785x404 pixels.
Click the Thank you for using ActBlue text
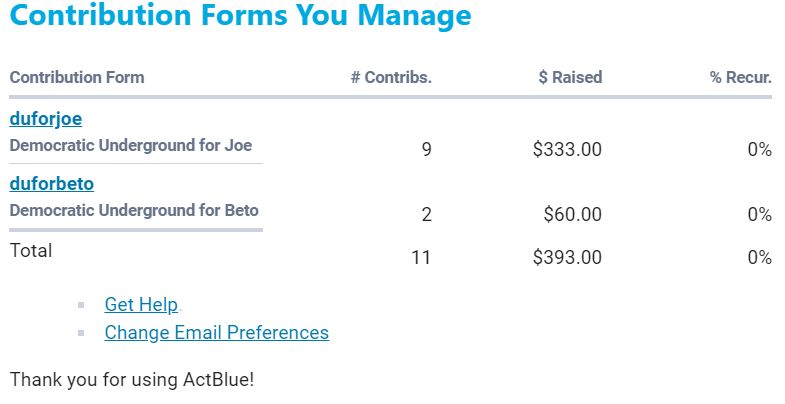click(x=132, y=380)
